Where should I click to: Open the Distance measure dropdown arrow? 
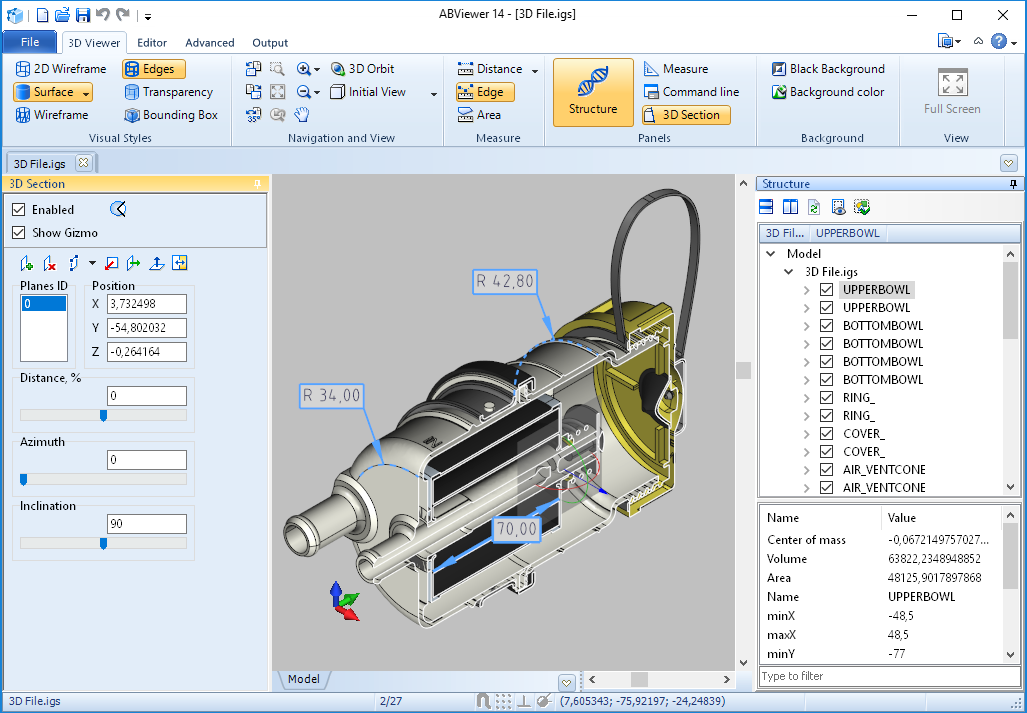(x=535, y=70)
